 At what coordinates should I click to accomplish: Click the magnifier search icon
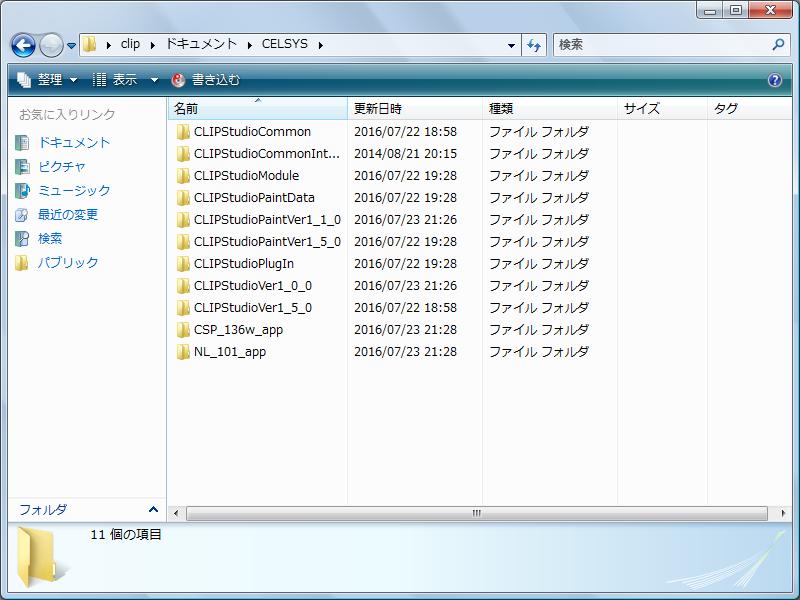pos(778,44)
